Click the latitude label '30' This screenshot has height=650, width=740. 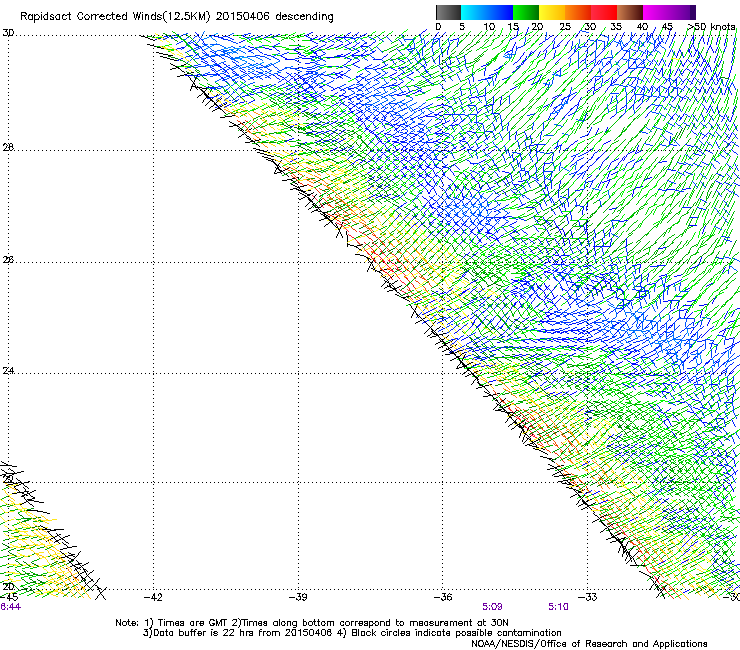[x=8, y=33]
